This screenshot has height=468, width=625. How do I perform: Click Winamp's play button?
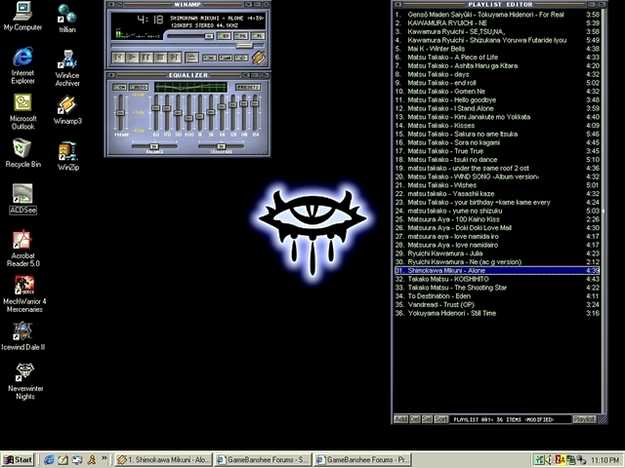pyautogui.click(x=132, y=58)
